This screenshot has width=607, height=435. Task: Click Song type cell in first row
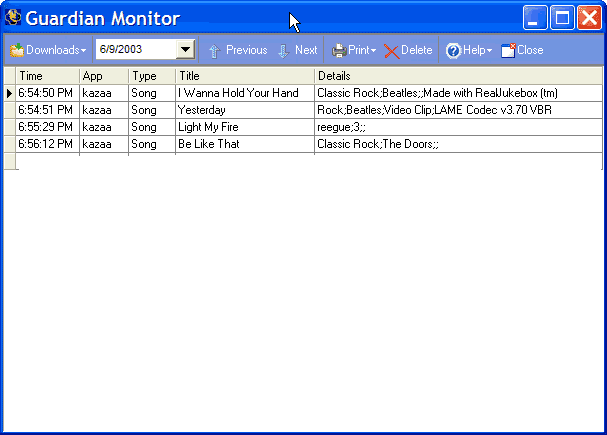click(152, 93)
